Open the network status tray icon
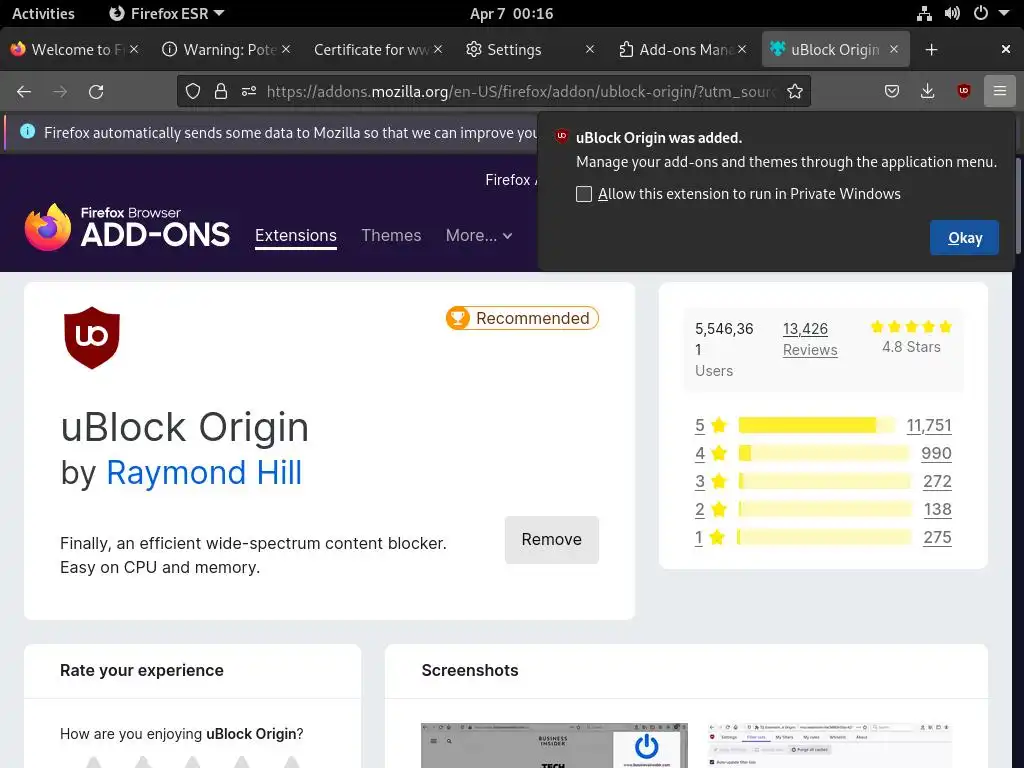 pos(924,13)
